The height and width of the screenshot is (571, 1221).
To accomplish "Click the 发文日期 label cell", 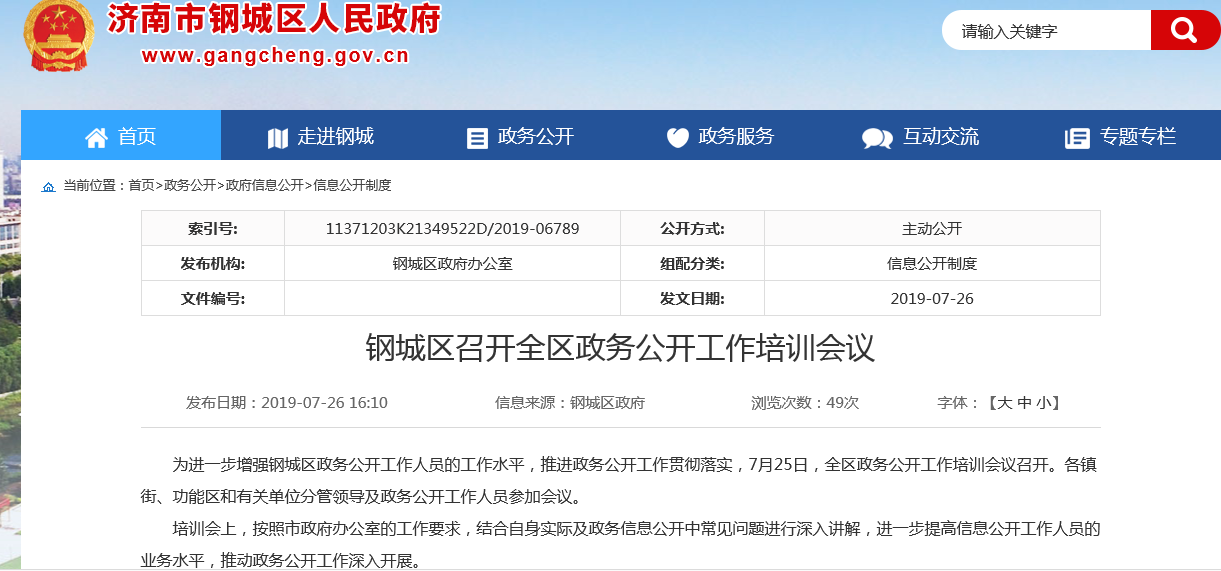I will (692, 298).
